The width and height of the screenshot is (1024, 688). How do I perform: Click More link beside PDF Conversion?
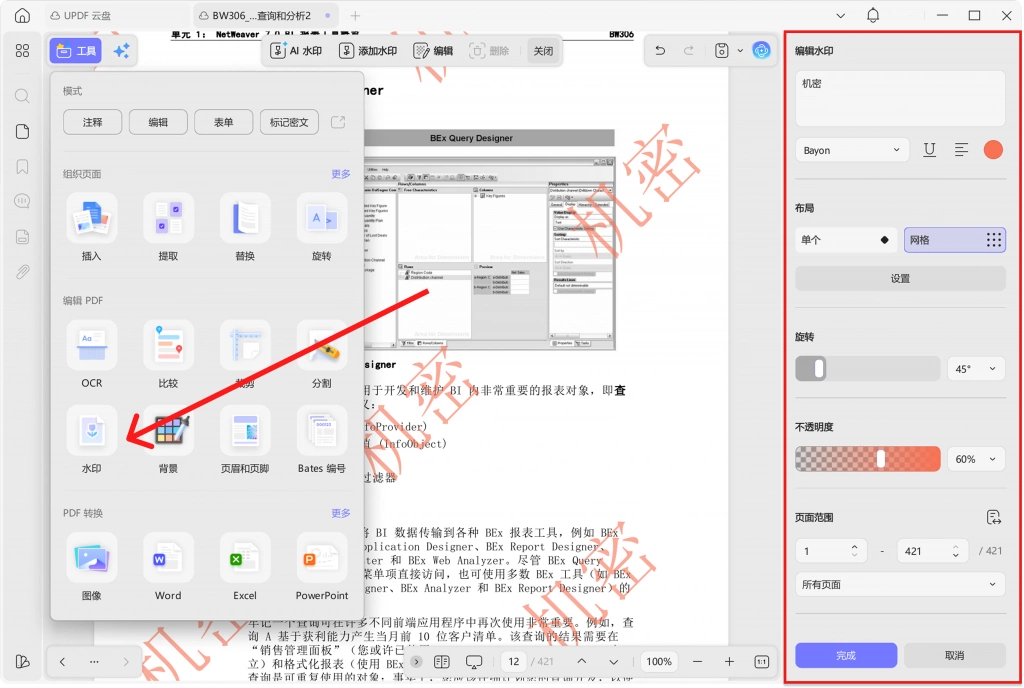[341, 513]
